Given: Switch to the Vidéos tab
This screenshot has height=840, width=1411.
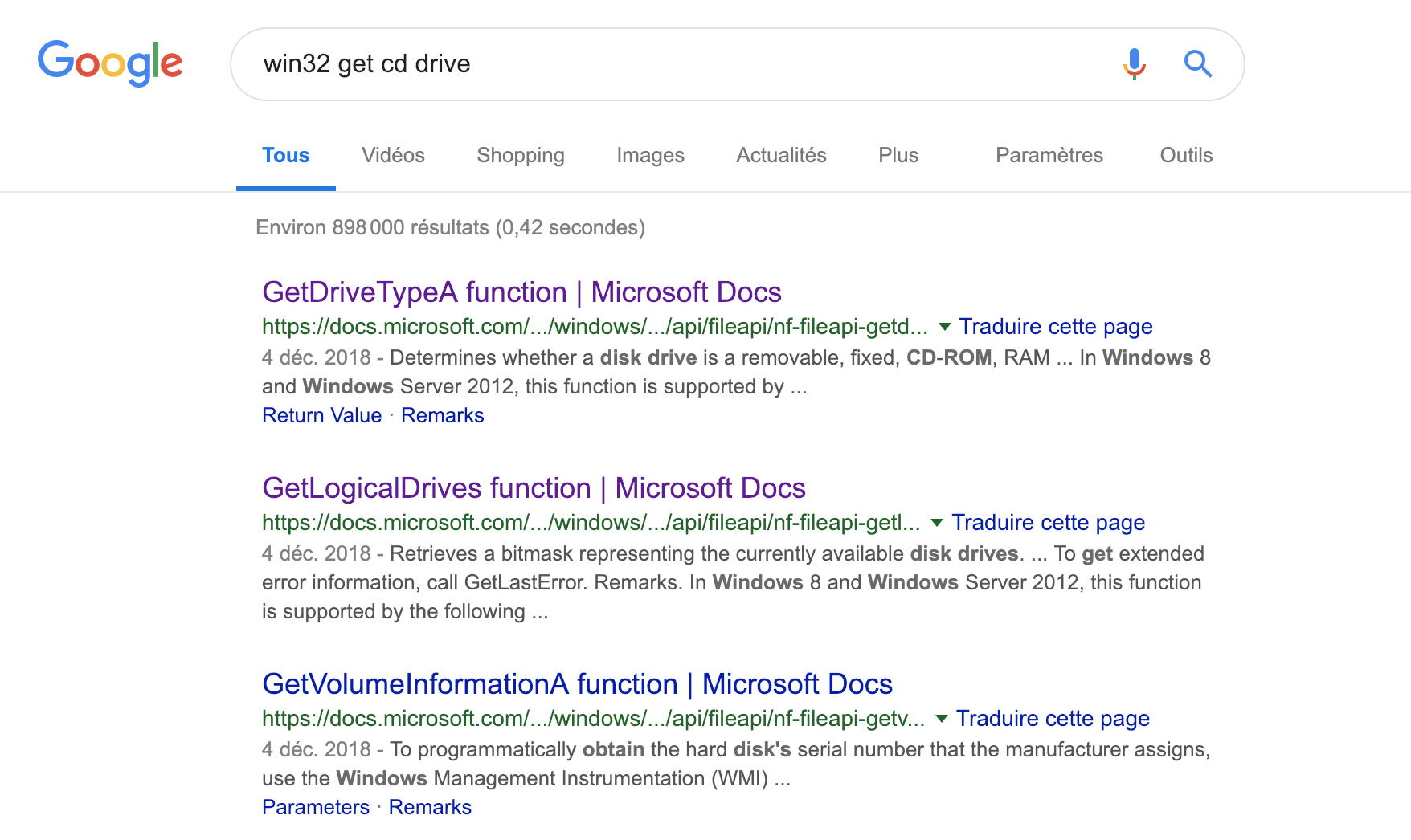Looking at the screenshot, I should [393, 155].
